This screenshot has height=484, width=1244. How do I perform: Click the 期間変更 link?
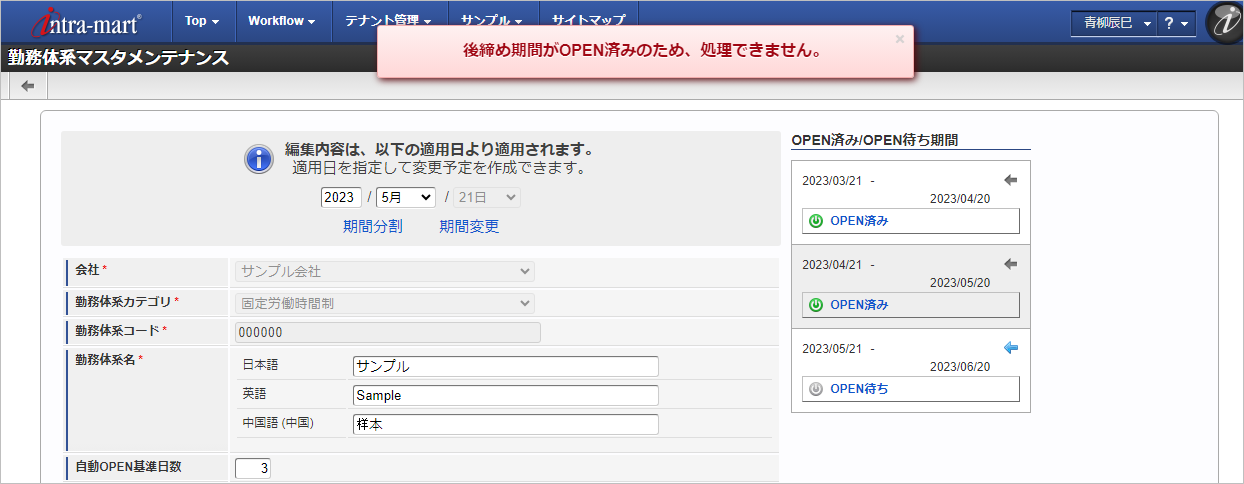click(x=469, y=227)
